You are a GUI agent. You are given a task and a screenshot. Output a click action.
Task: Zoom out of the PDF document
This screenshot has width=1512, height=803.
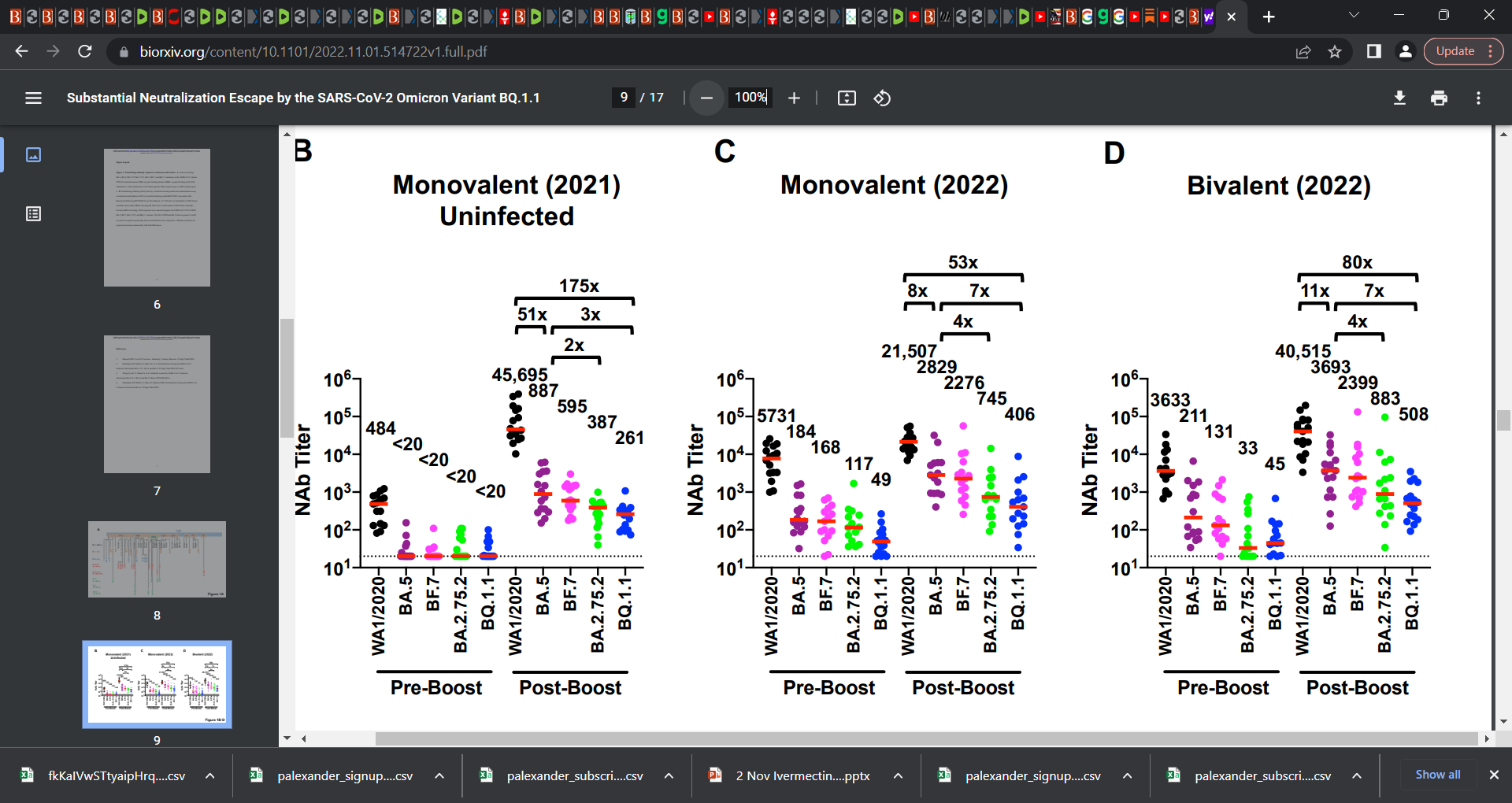[706, 98]
